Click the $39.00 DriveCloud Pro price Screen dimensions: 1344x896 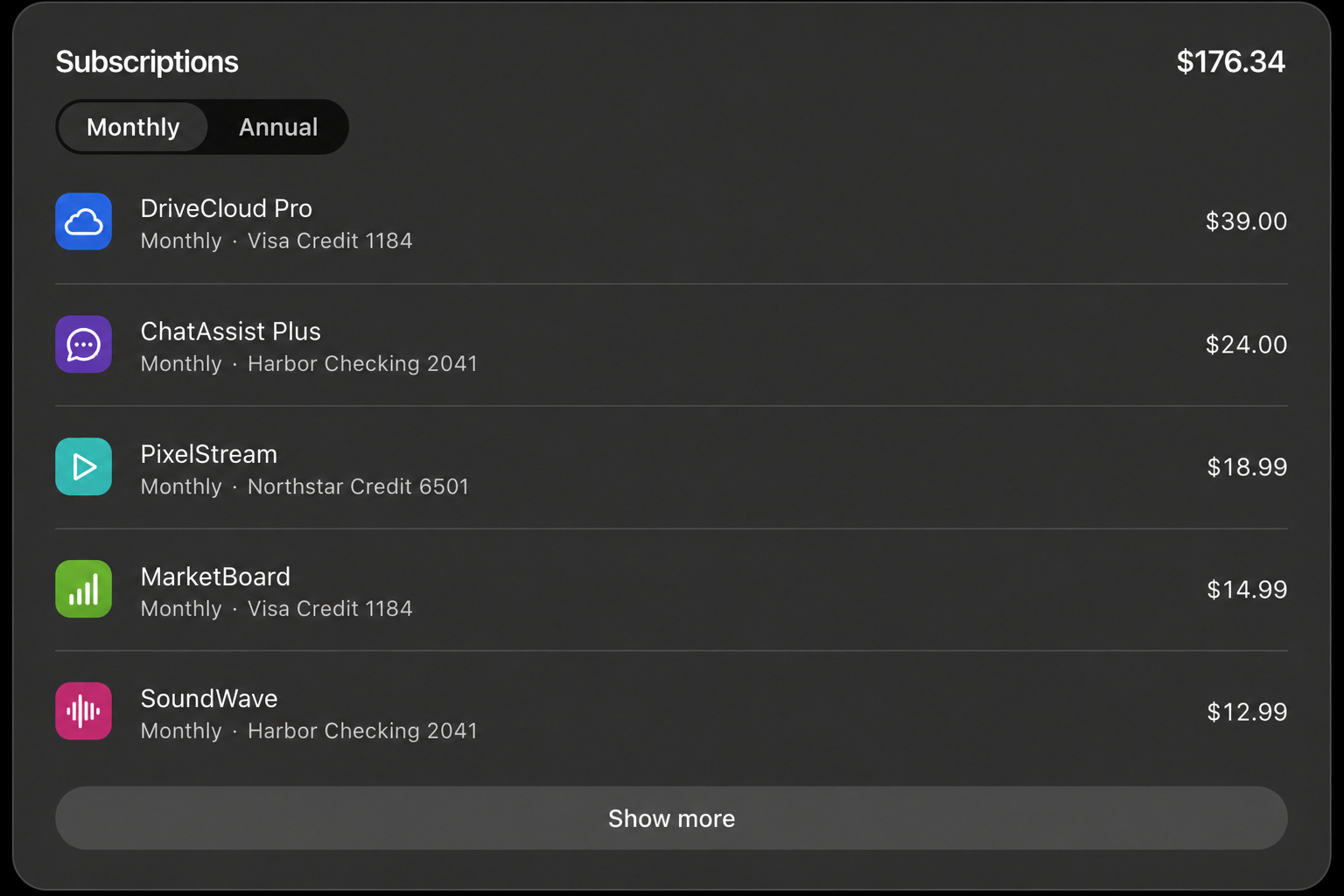(1246, 221)
